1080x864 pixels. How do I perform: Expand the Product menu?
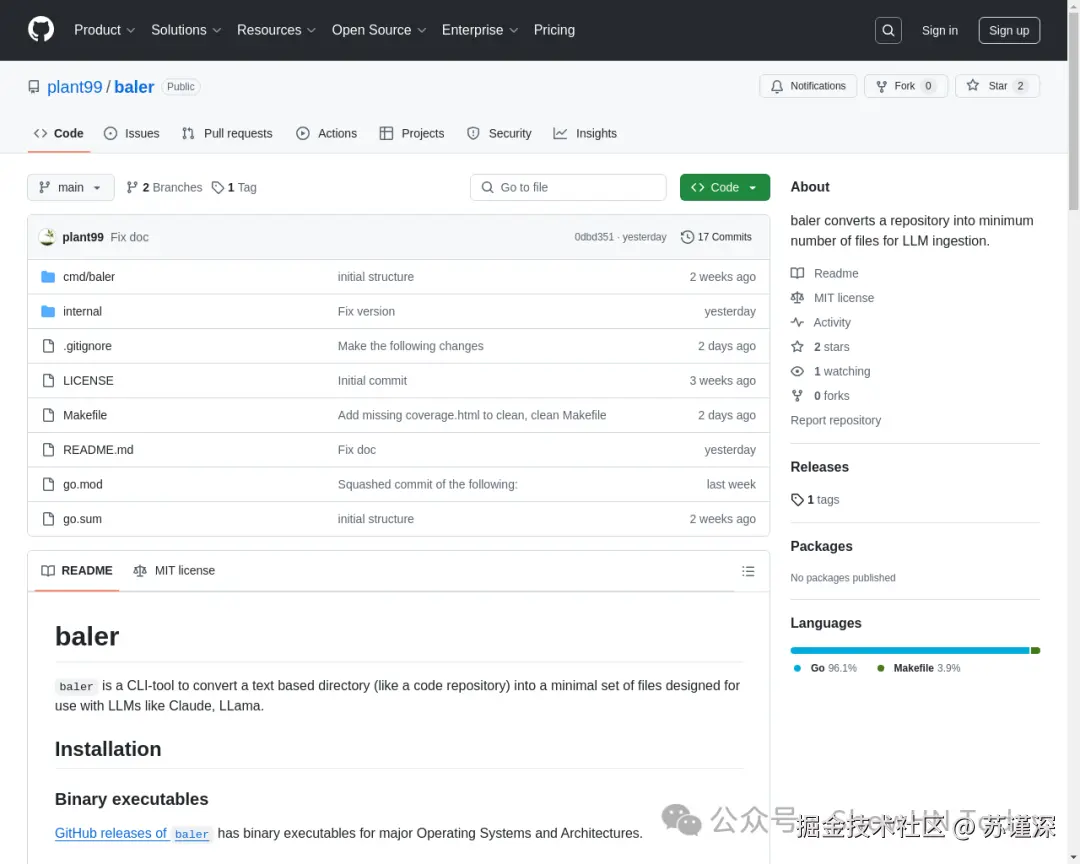coord(105,30)
